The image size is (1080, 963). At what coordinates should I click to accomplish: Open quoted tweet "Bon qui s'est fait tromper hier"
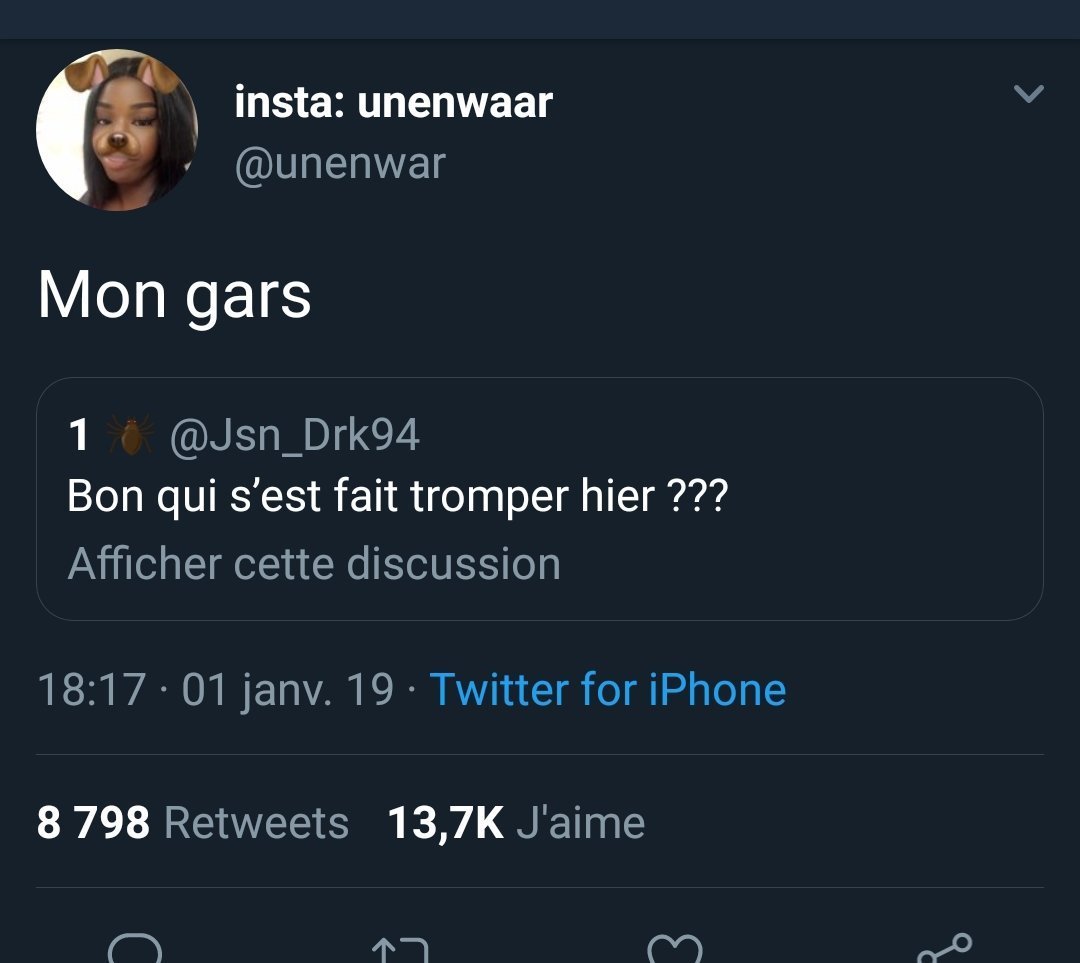click(x=397, y=497)
